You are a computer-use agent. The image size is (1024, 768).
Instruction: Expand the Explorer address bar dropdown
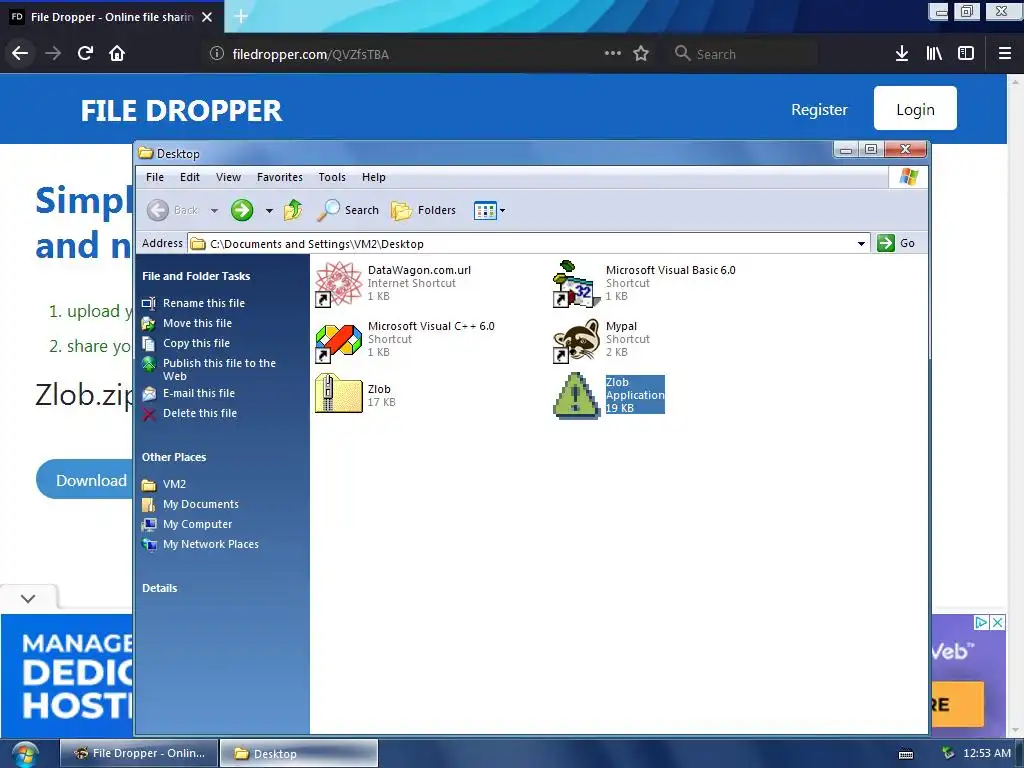pyautogui.click(x=861, y=244)
